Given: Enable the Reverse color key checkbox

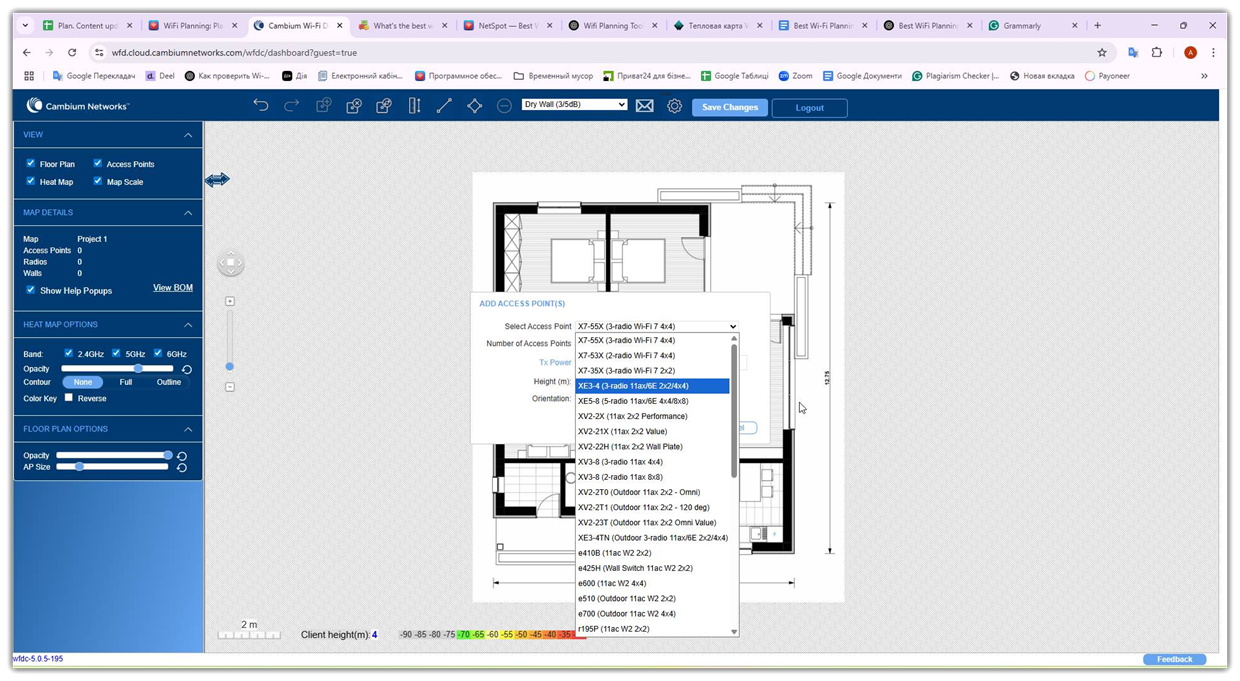Looking at the screenshot, I should 69,398.
